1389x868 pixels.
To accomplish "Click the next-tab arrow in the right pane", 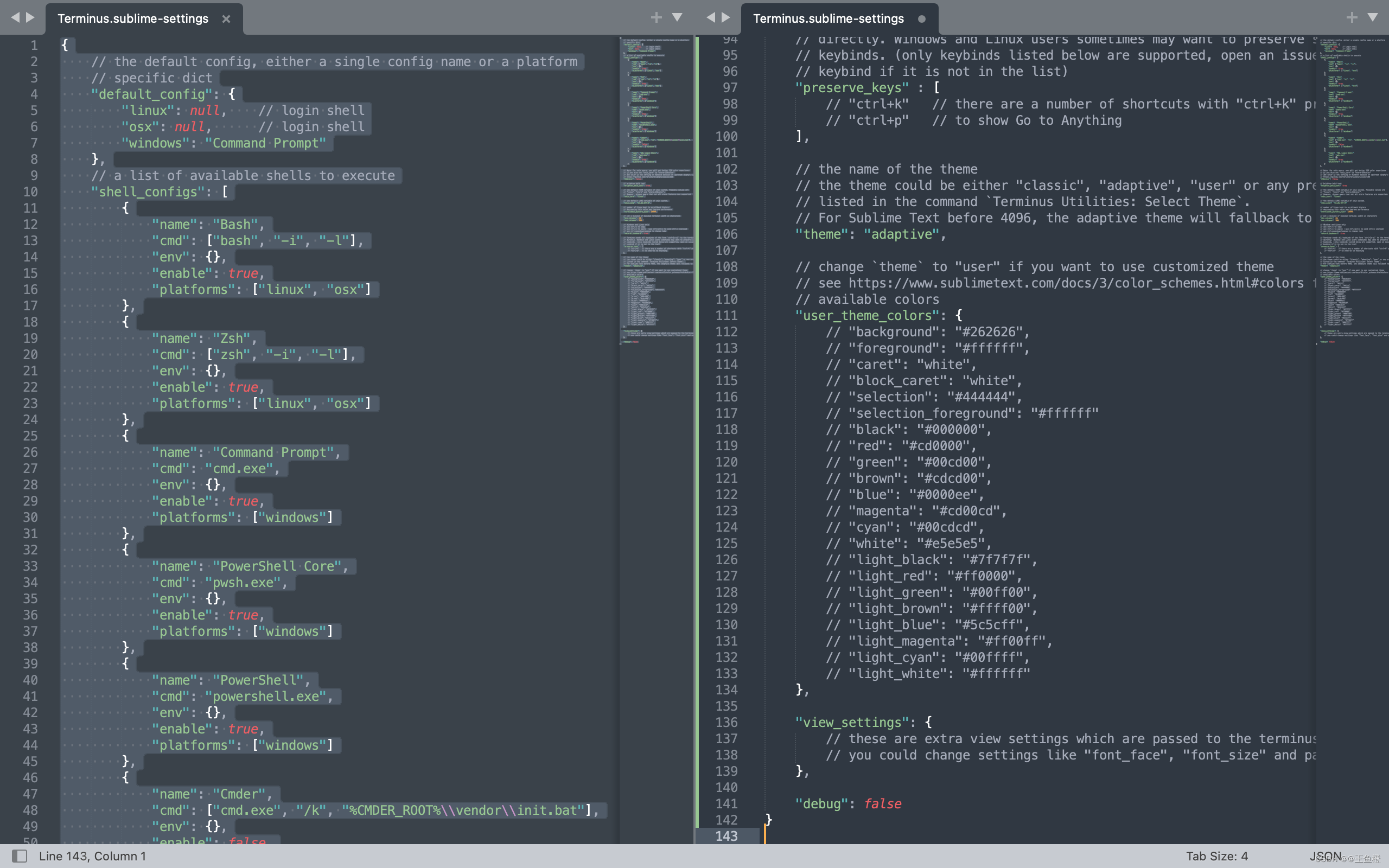I will point(727,17).
